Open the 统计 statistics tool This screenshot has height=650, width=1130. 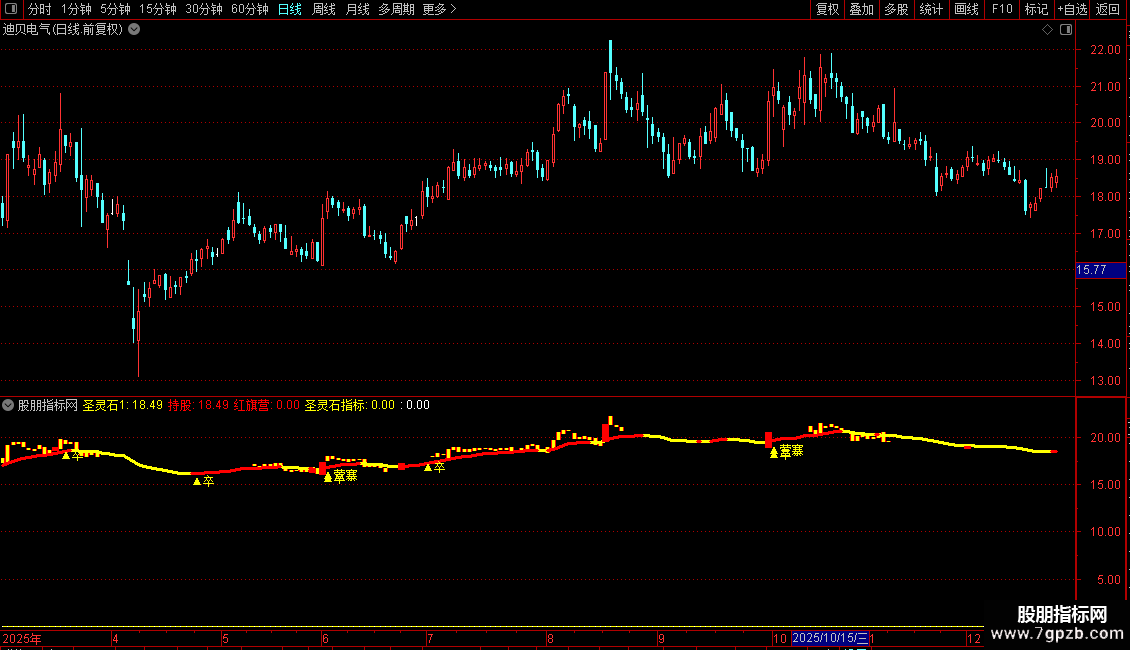click(x=931, y=9)
